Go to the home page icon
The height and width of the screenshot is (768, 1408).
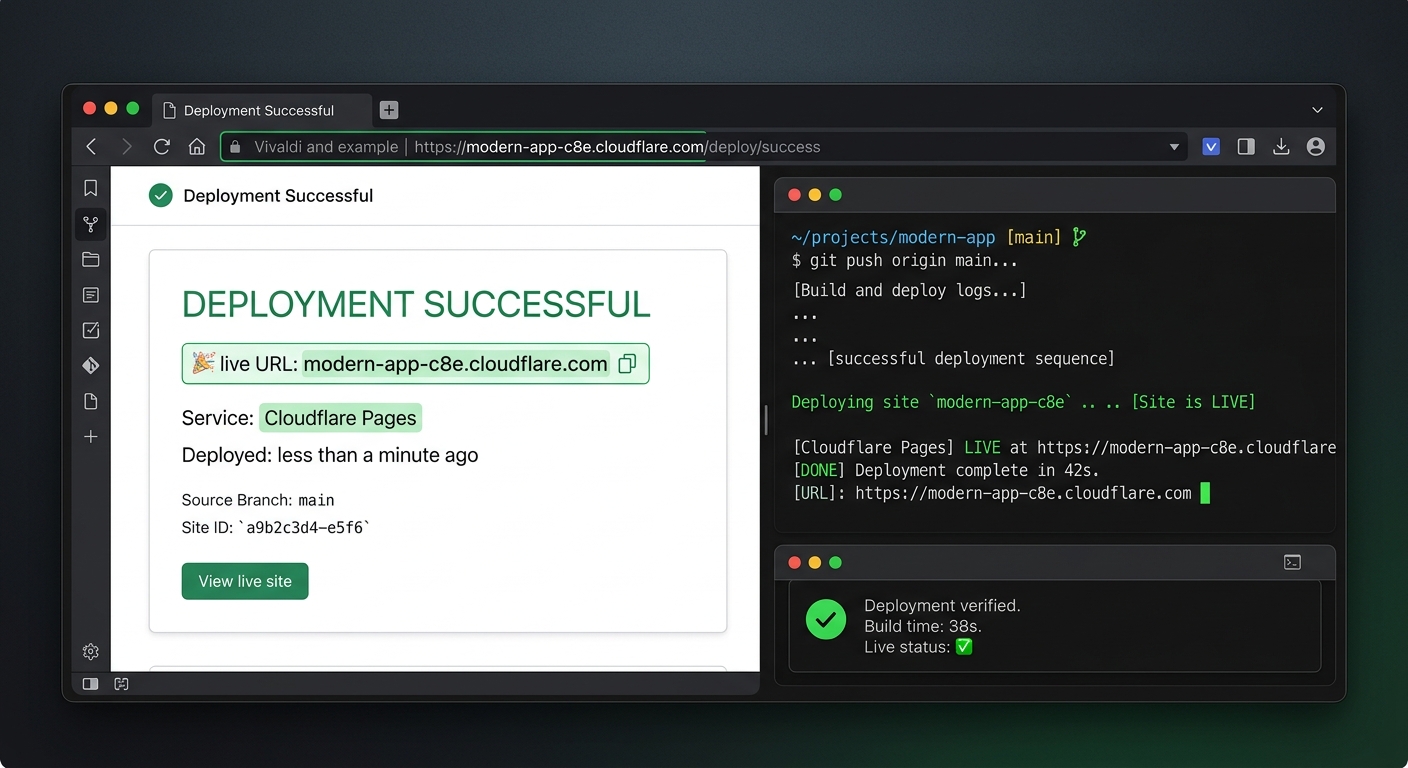click(197, 147)
